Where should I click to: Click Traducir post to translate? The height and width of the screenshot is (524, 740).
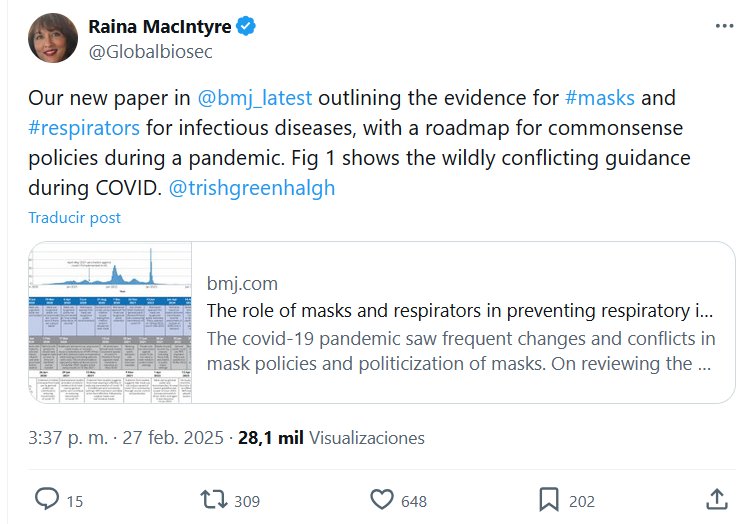coord(74,217)
